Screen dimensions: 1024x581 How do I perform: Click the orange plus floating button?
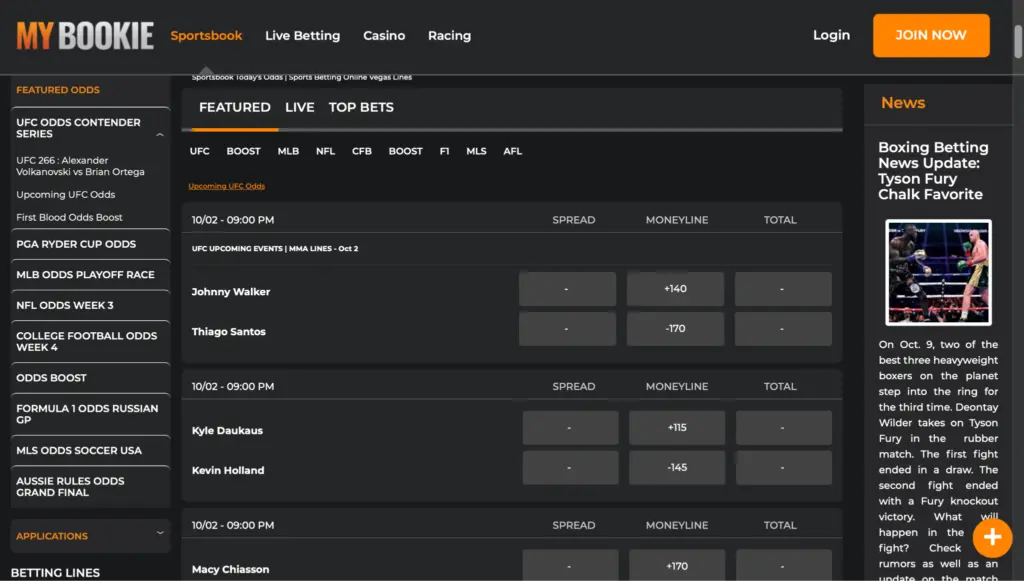point(991,537)
